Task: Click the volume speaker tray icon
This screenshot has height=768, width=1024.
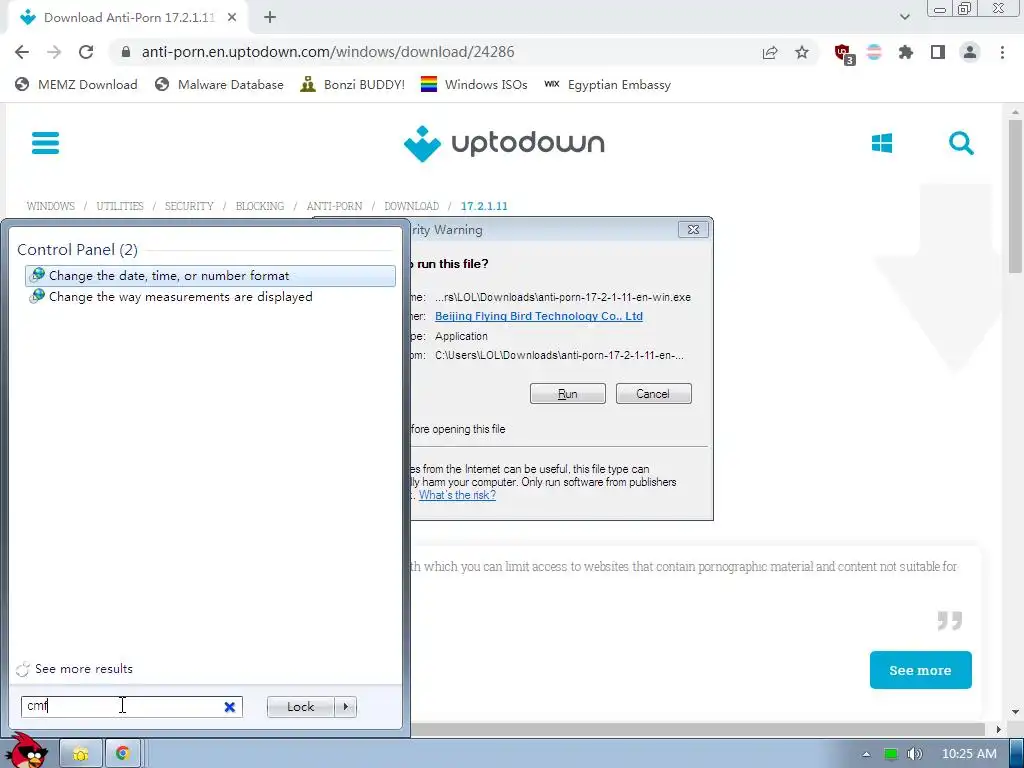Action: 915,754
